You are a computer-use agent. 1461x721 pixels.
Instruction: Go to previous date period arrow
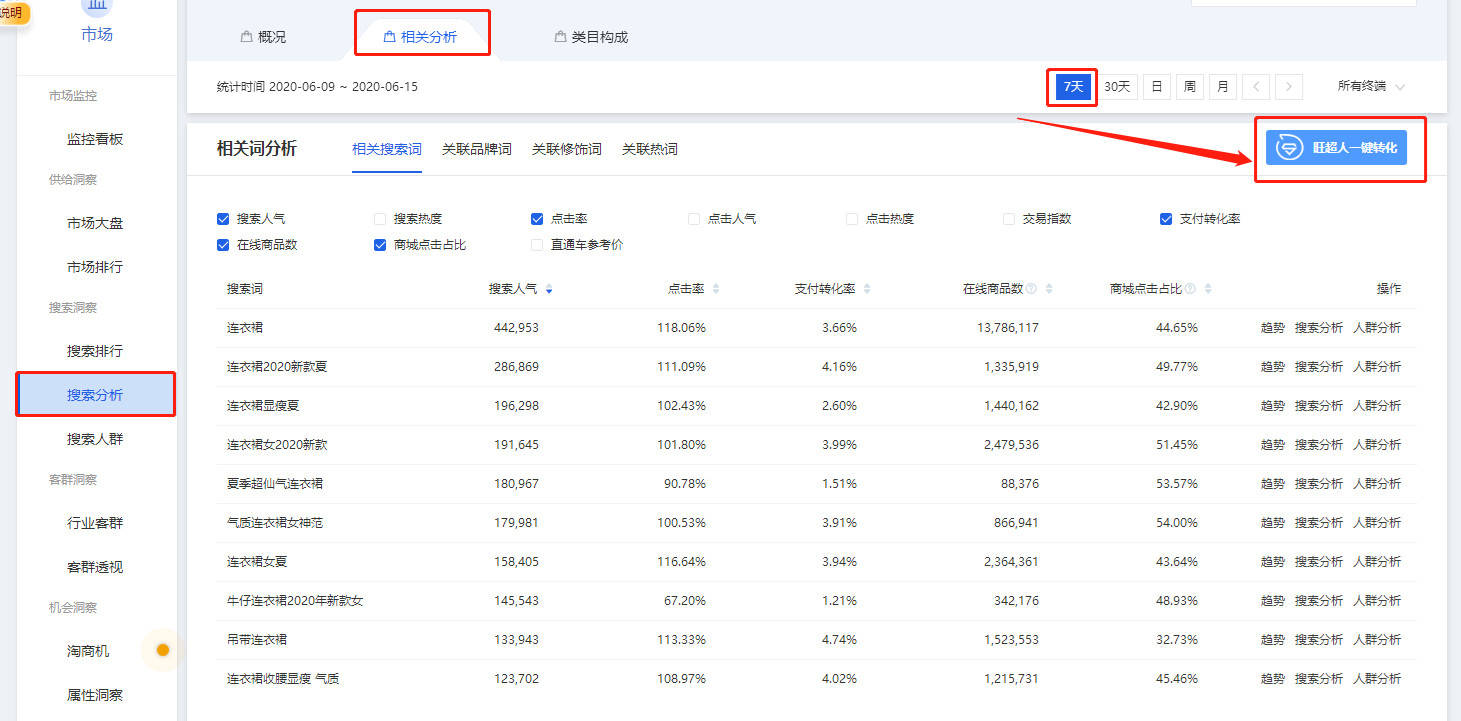1256,87
